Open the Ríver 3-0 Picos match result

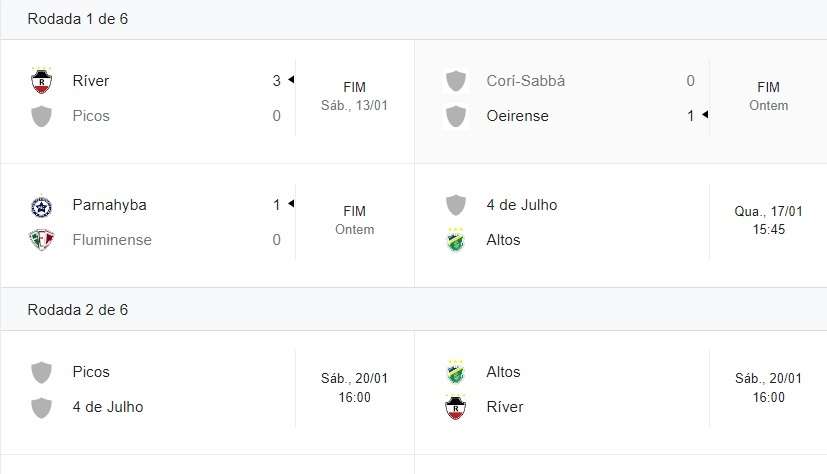(x=207, y=101)
